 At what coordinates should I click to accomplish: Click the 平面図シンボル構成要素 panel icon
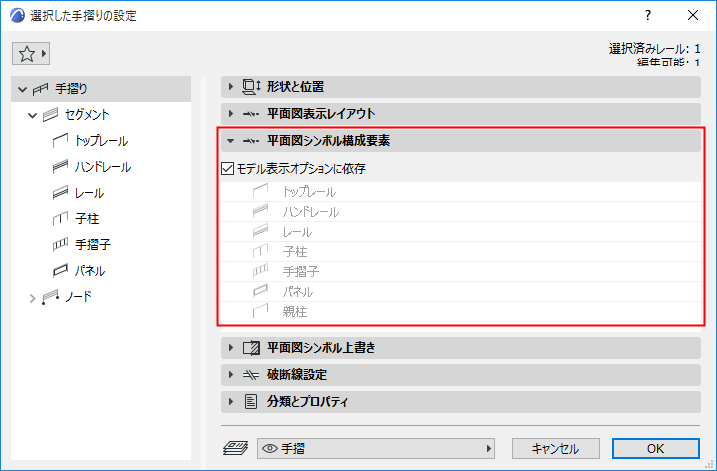251,141
